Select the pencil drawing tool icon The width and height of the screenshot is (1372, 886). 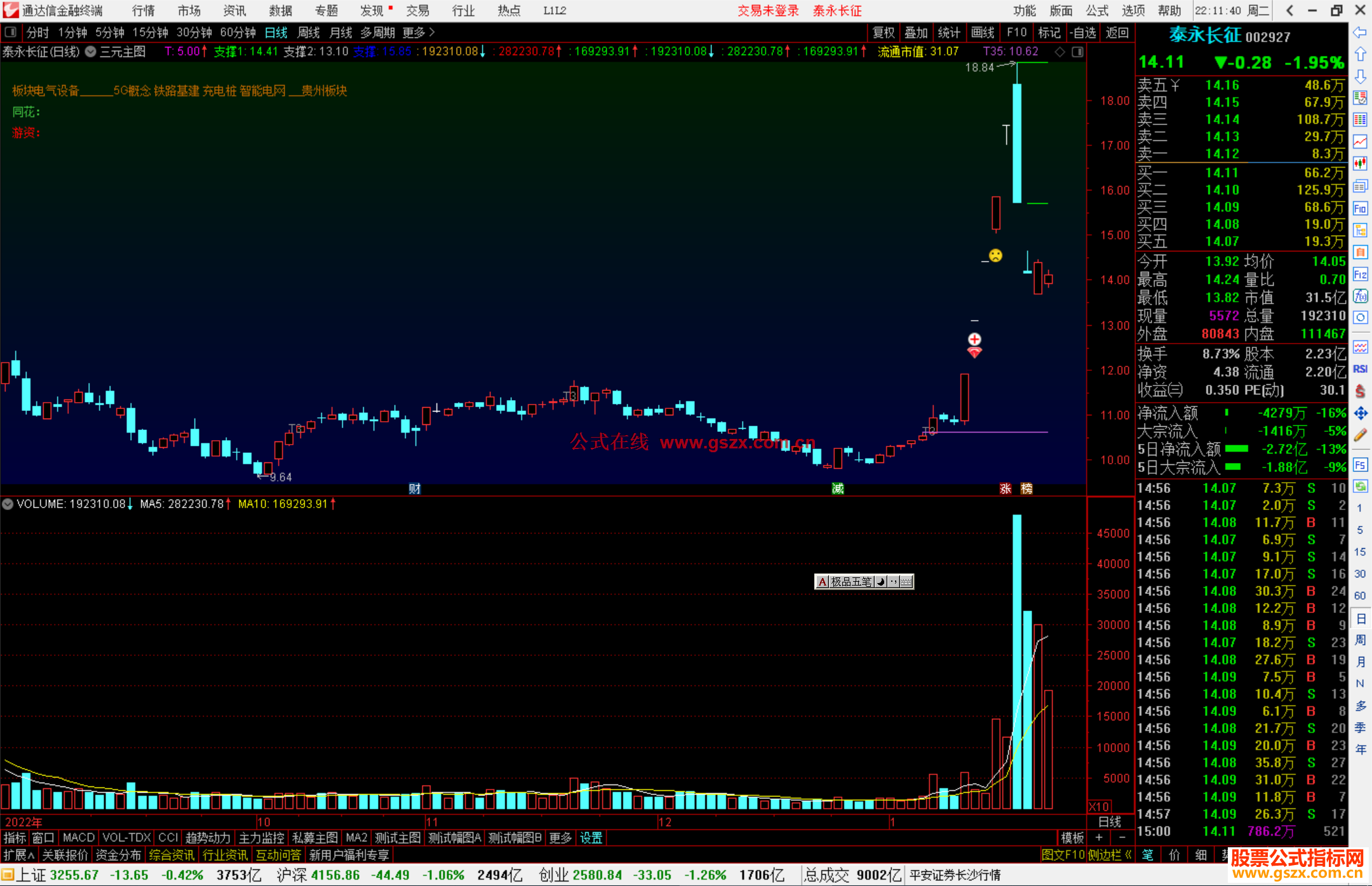(1360, 436)
